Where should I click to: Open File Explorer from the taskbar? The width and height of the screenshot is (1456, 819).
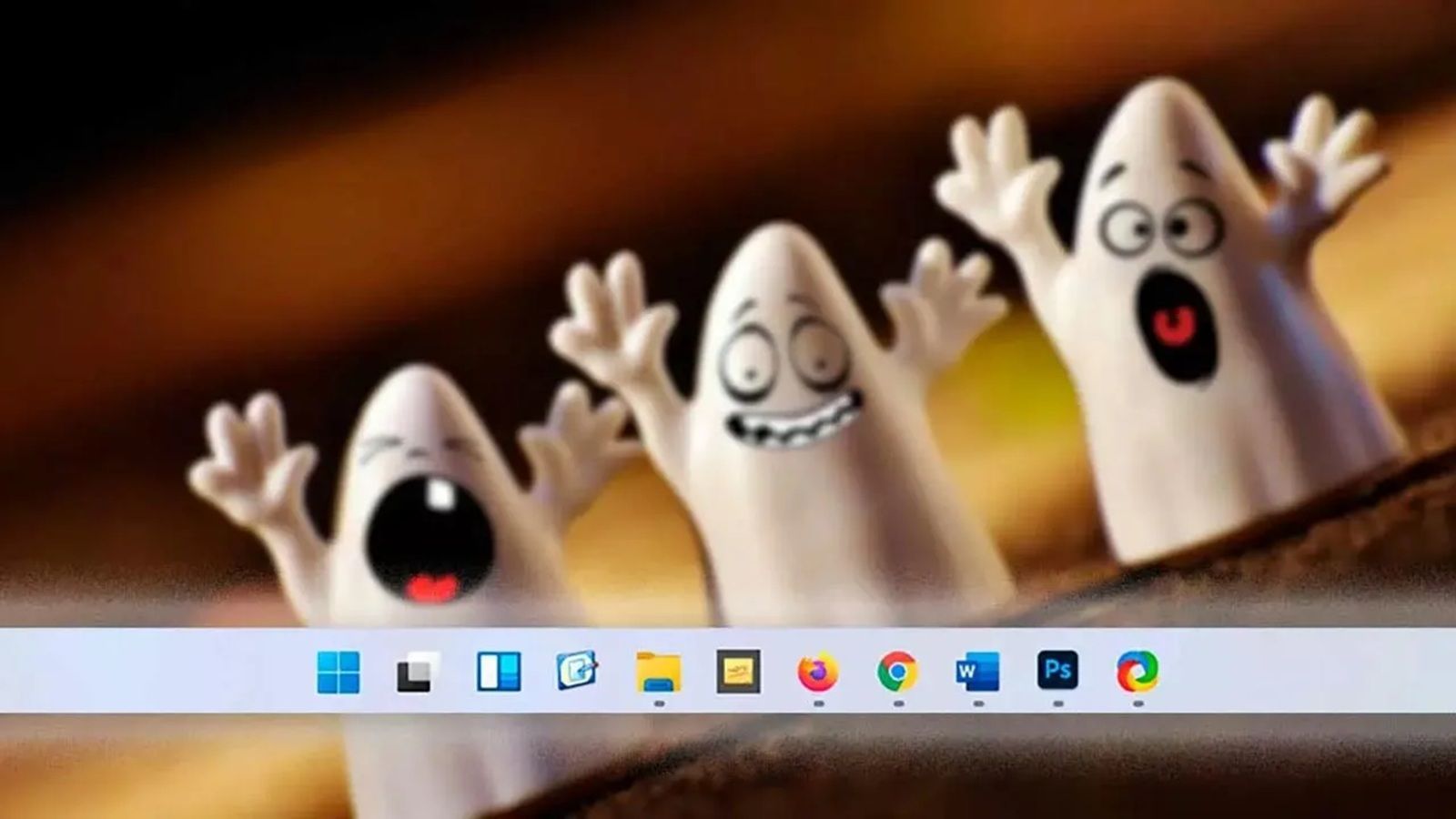tap(658, 672)
